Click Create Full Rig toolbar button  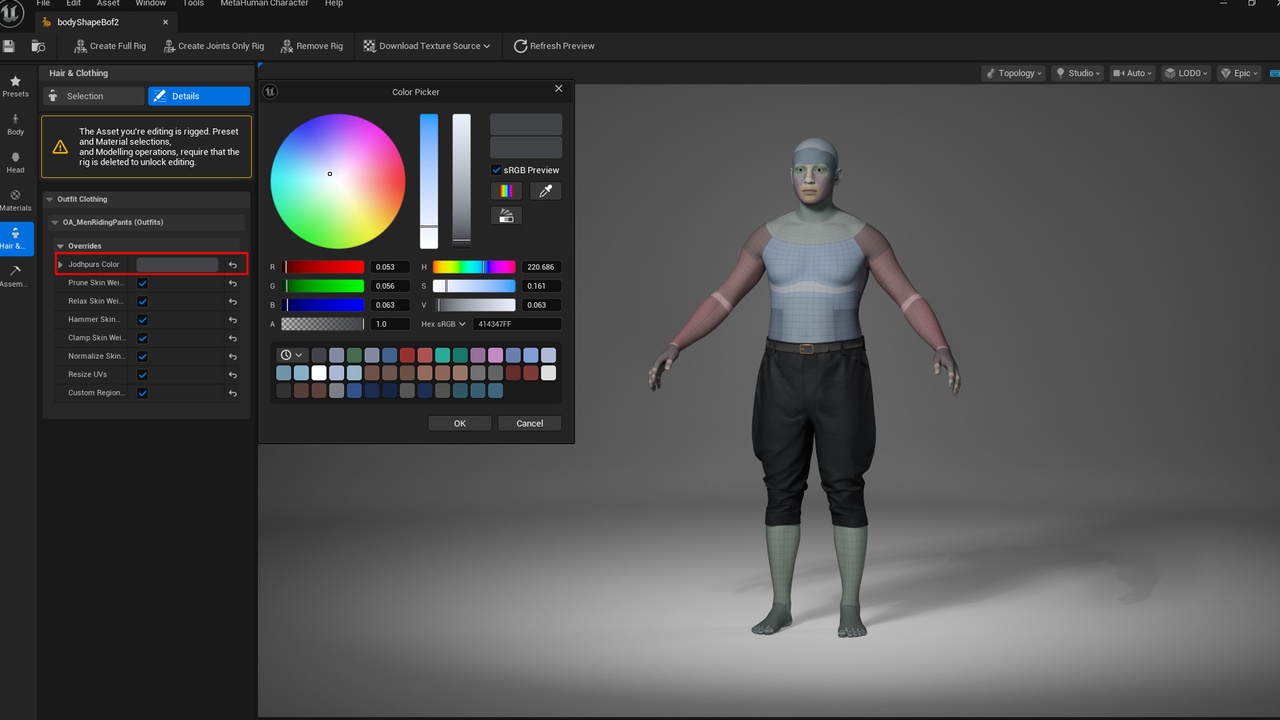(110, 46)
